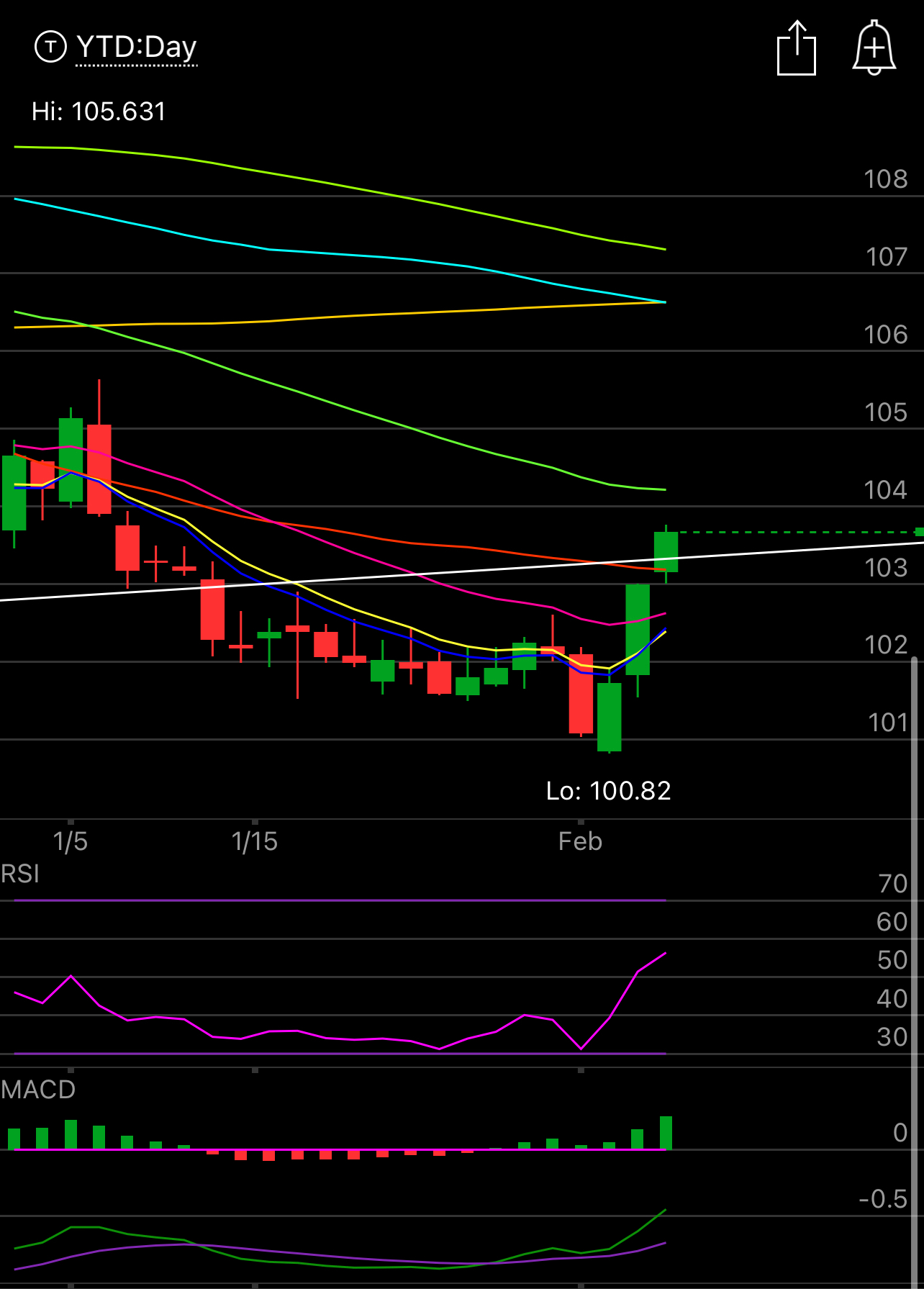Select the latest green candlestick near 103
The height and width of the screenshot is (1289, 924).
pyautogui.click(x=666, y=552)
